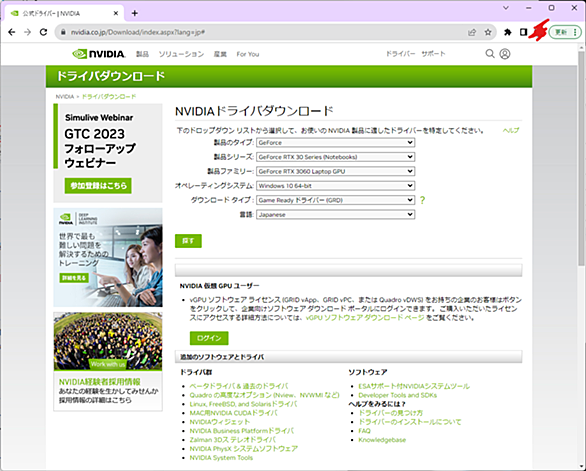Open the browser side panel icon
Viewport: 586px width, 471px height.
[523, 32]
